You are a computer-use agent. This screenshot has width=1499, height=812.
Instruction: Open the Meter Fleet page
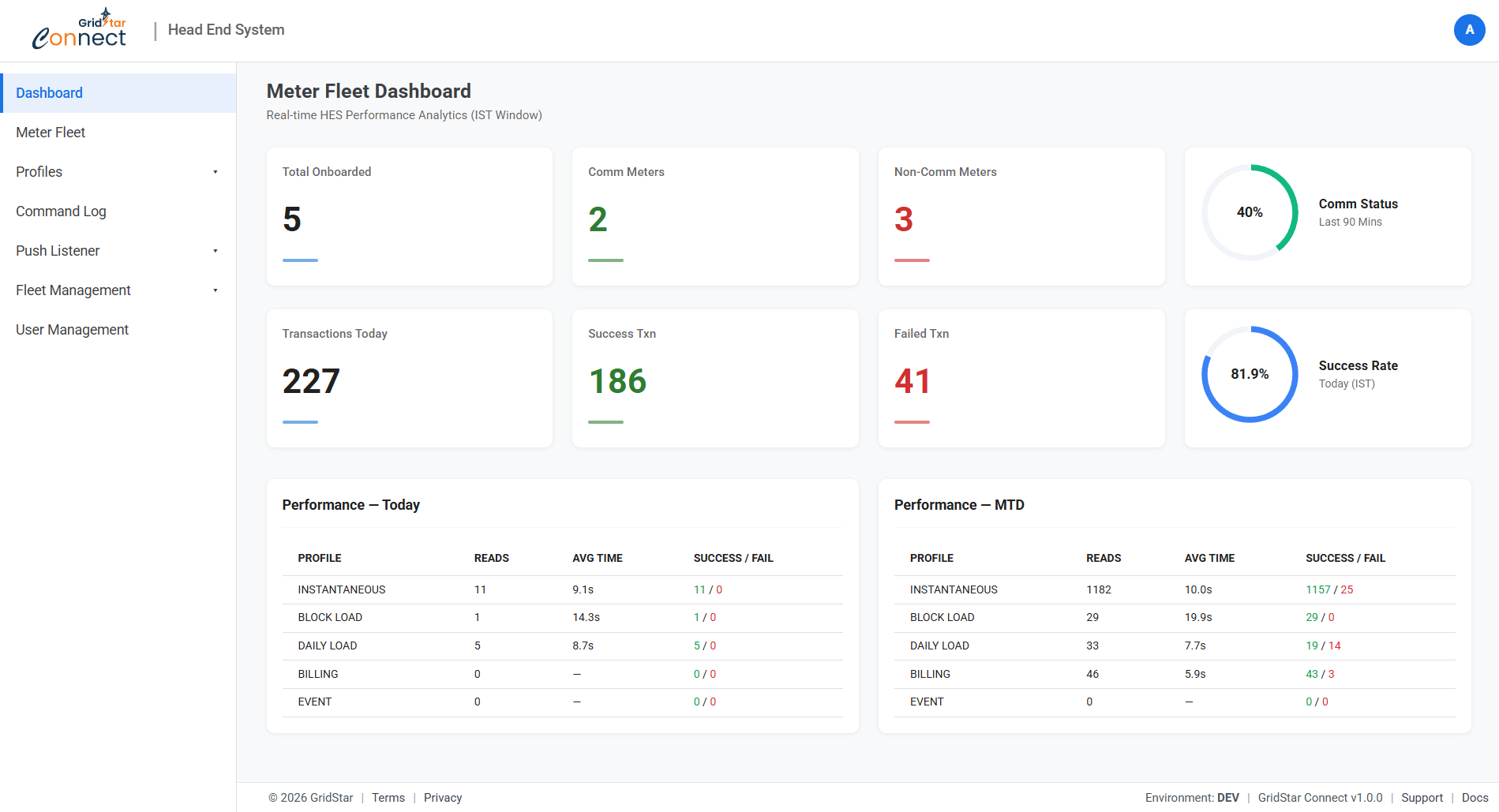[51, 133]
